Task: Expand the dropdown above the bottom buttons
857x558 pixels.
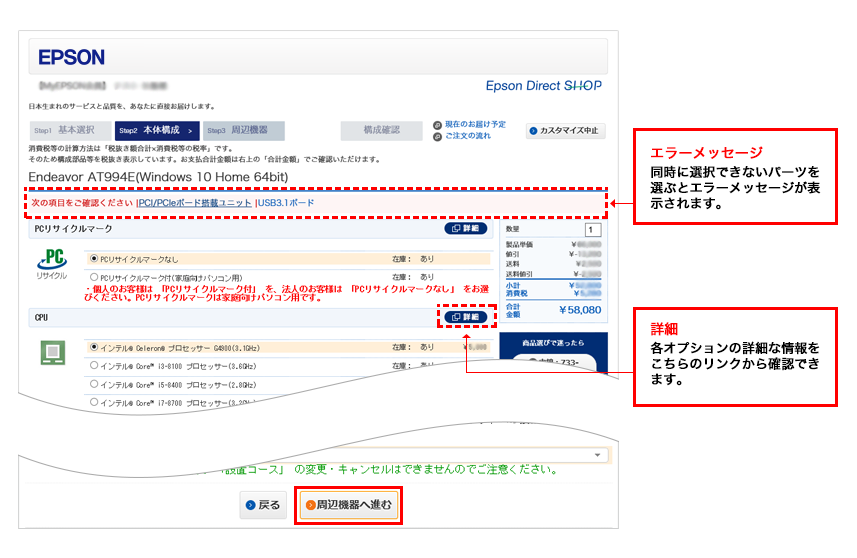Action: point(599,455)
